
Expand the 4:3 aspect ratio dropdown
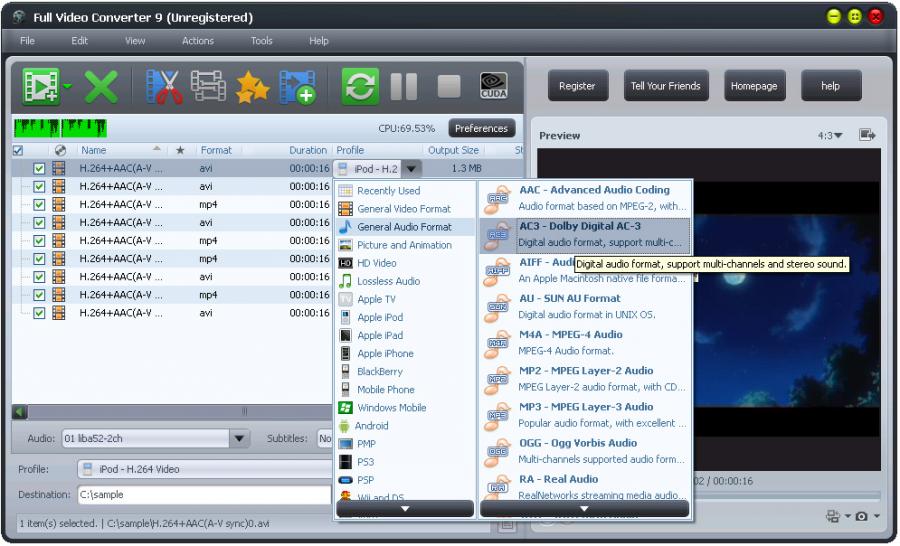pos(830,135)
